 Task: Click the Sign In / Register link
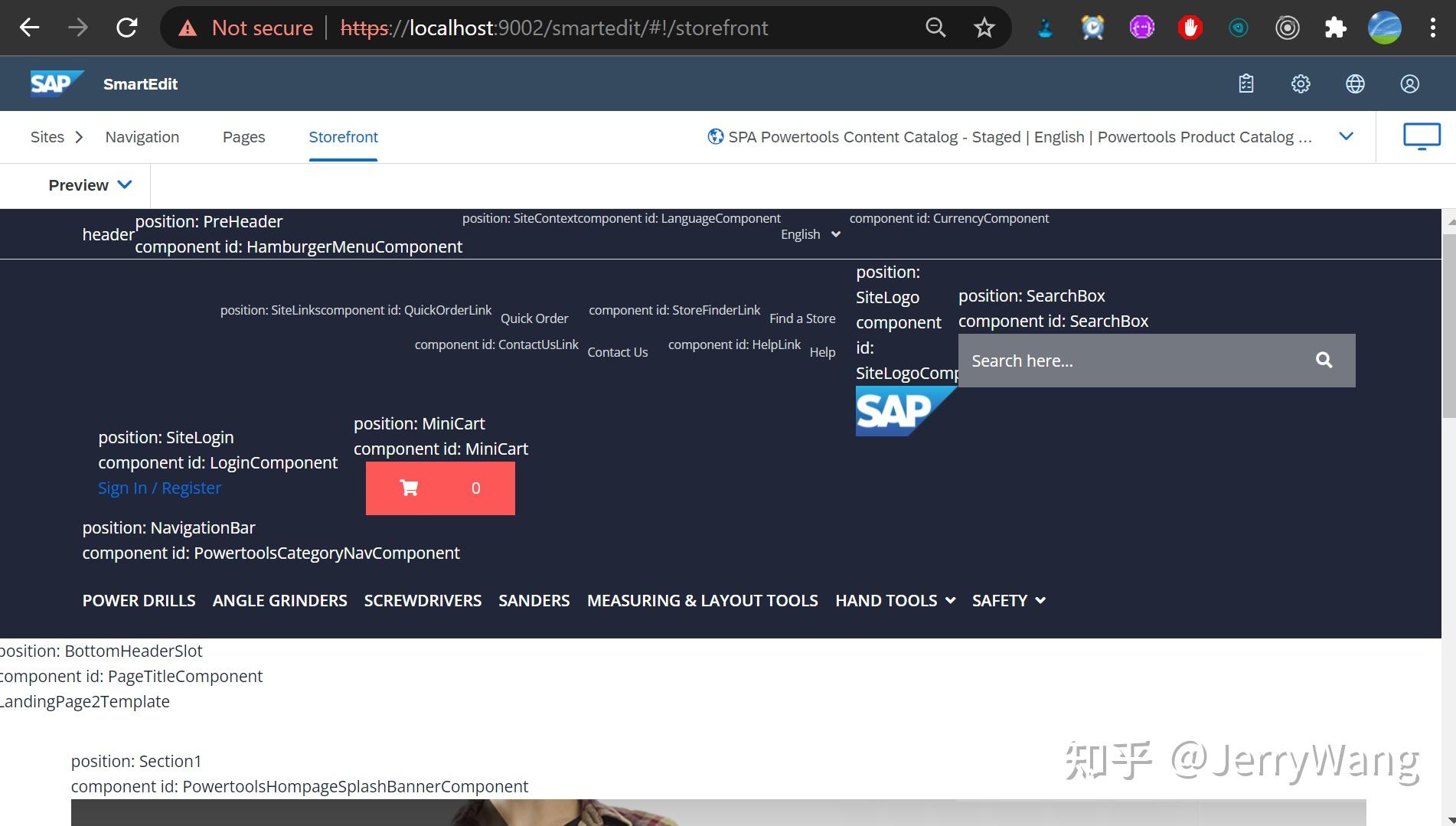[159, 488]
